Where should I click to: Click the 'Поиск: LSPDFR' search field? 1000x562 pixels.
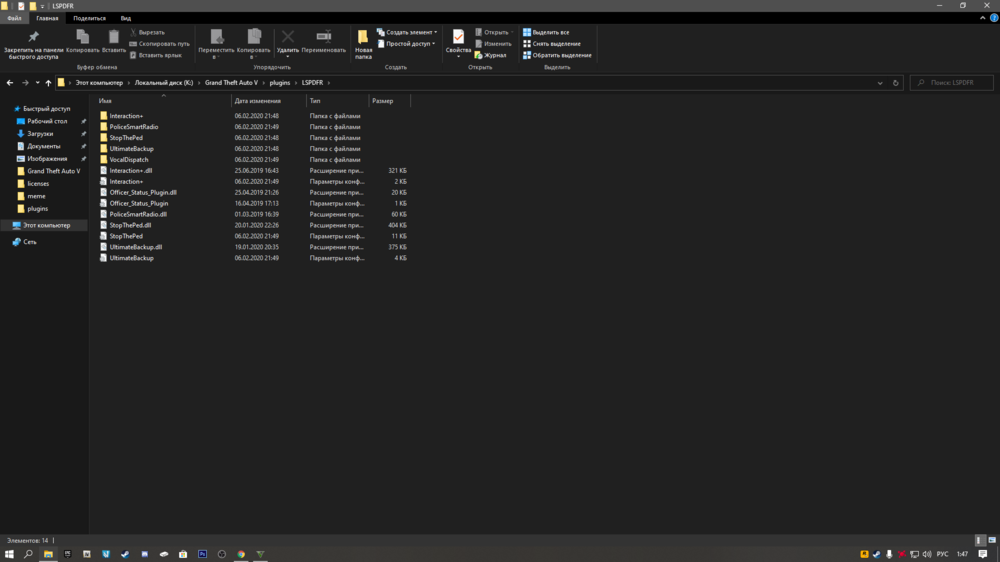point(952,82)
